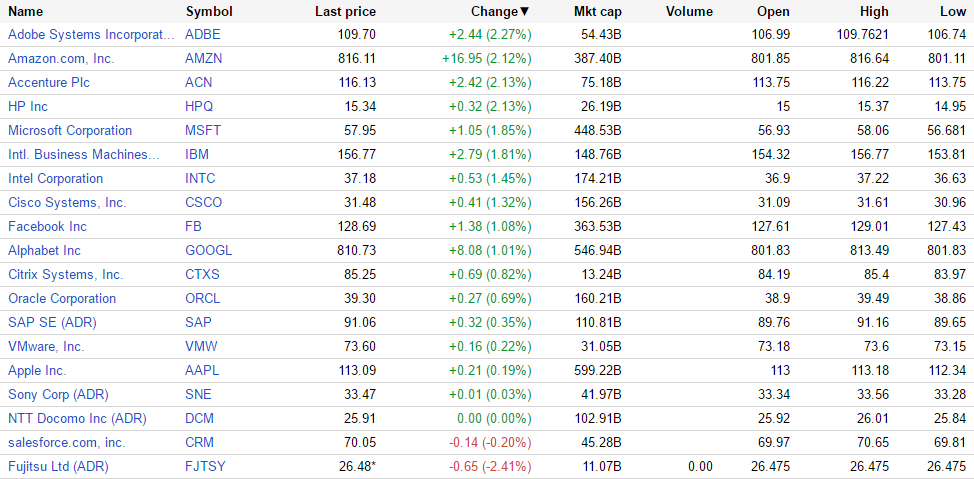974x479 pixels.
Task: Open salesforce.com, inc. link
Action: 66,442
